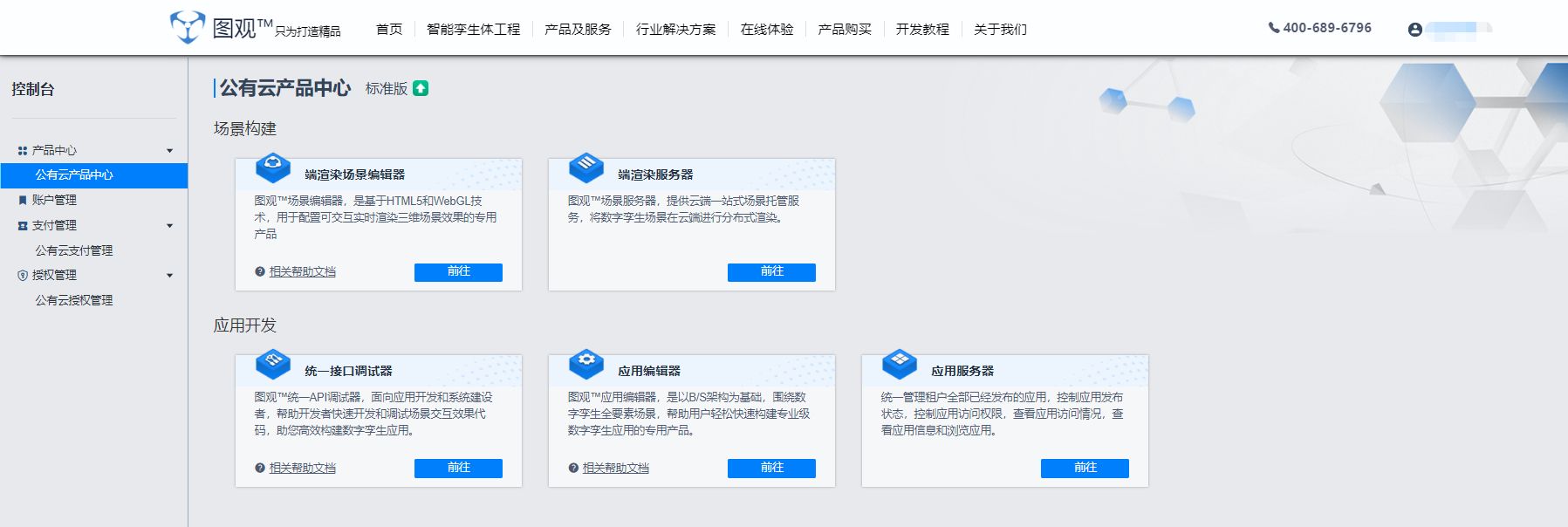Open the 产品购买 nav item
Screen dimensions: 1568x527
coord(845,29)
